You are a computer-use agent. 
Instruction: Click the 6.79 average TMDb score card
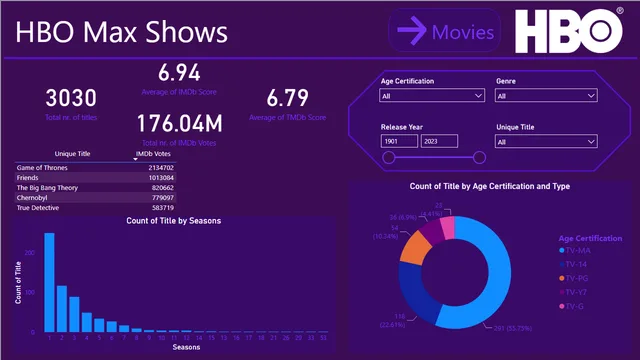pyautogui.click(x=287, y=104)
